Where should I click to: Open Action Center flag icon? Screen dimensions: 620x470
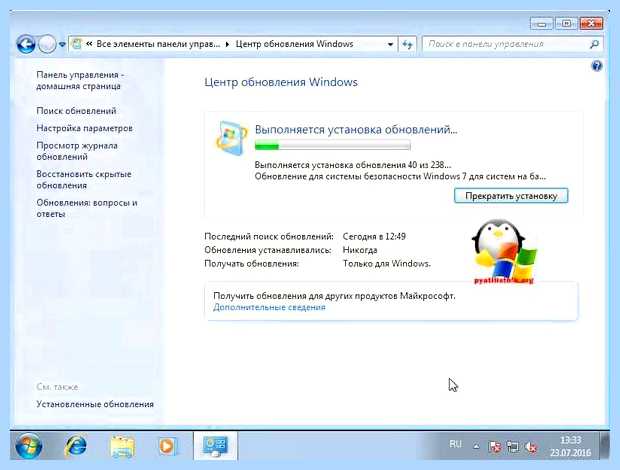[x=494, y=447]
